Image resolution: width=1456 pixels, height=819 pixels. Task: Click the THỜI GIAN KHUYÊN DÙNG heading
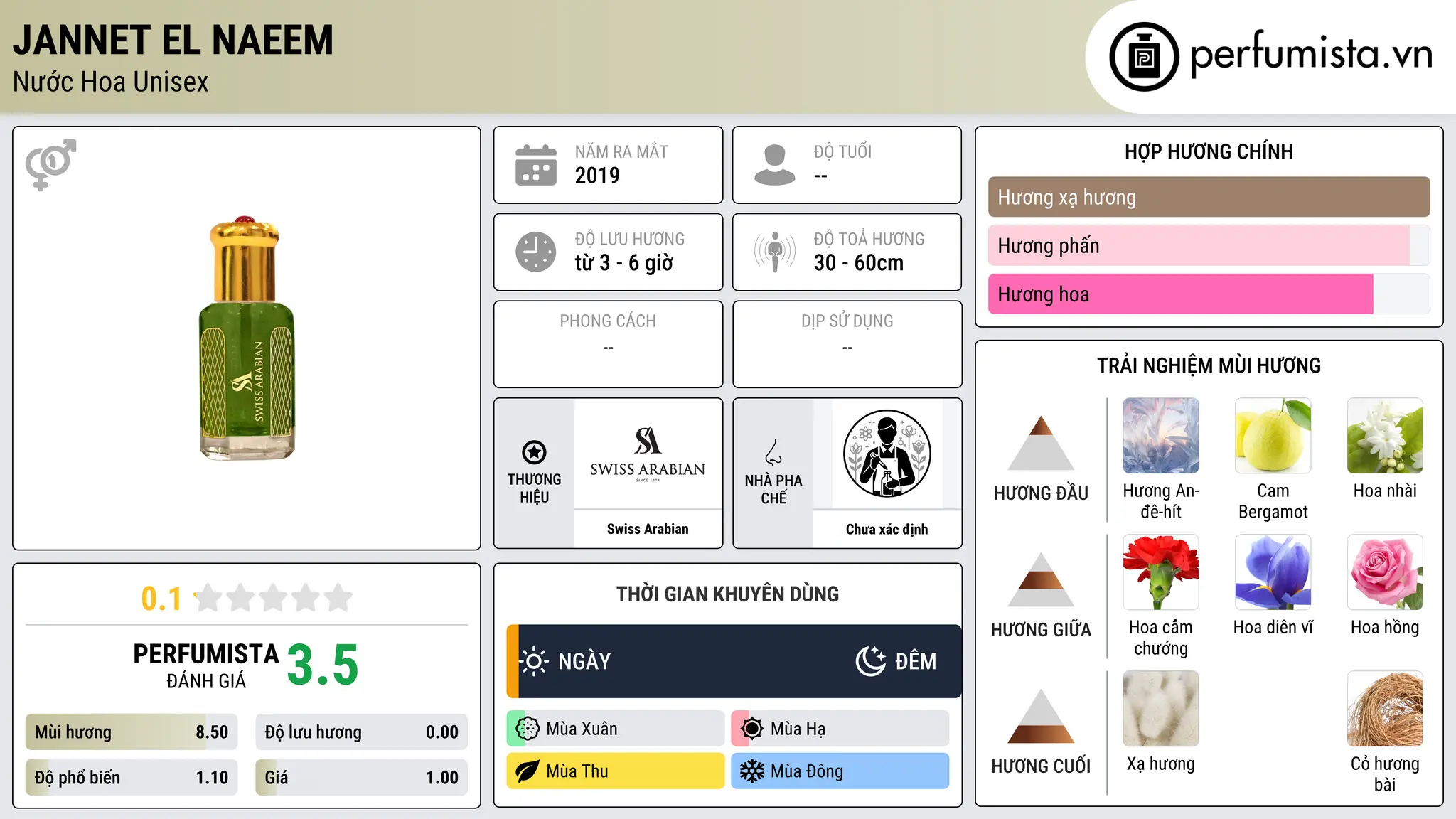[728, 594]
